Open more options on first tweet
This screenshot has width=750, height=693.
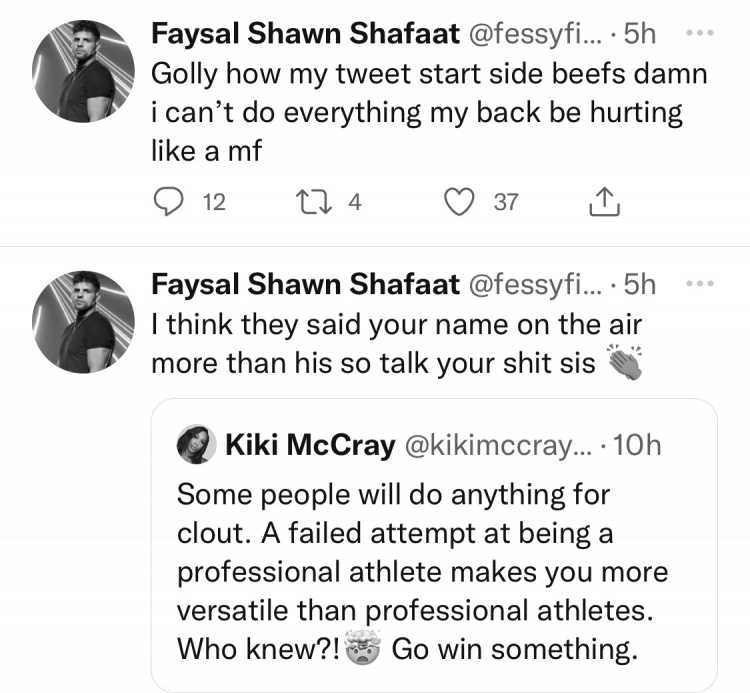700,33
